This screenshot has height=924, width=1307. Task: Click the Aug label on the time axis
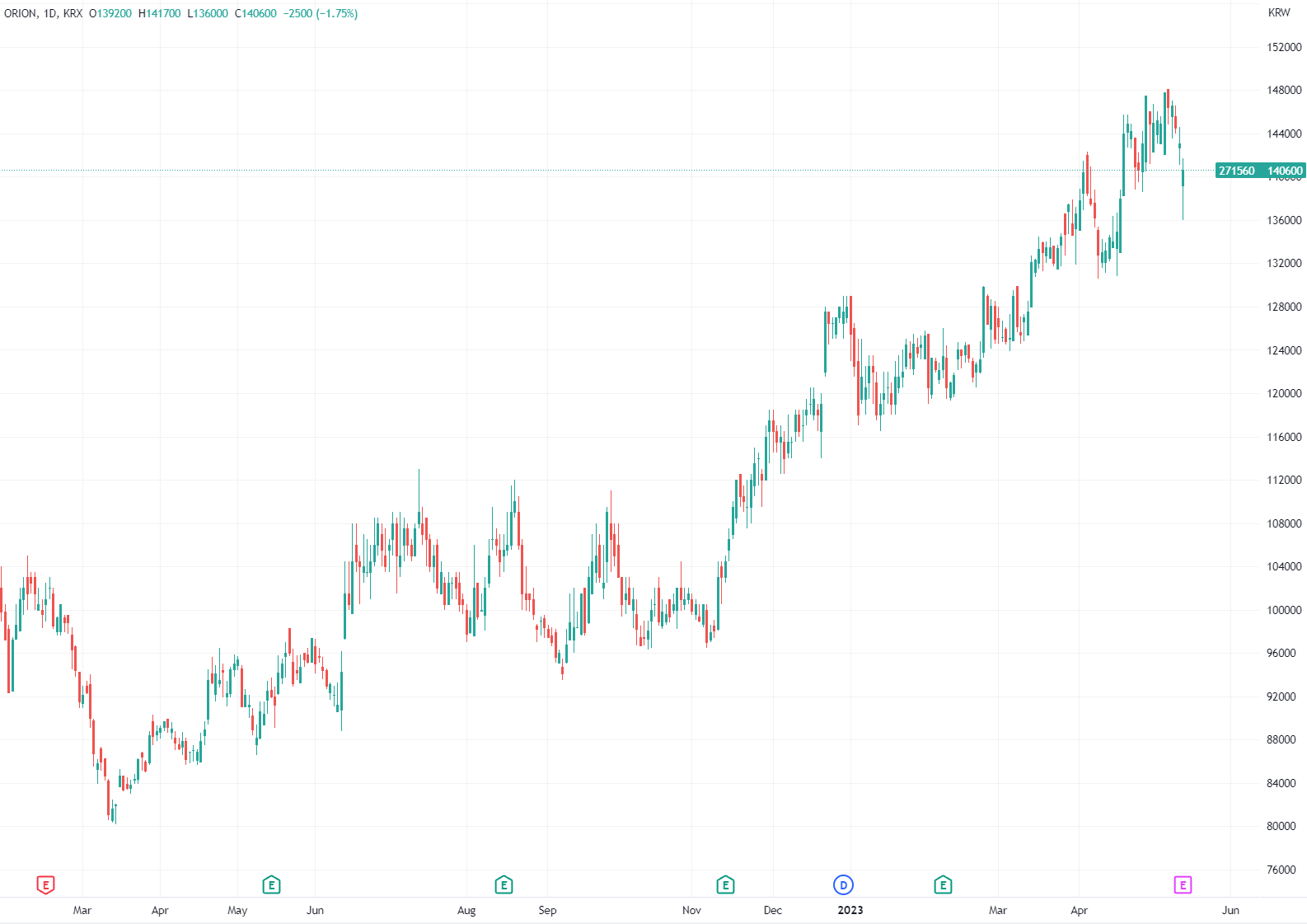466,910
